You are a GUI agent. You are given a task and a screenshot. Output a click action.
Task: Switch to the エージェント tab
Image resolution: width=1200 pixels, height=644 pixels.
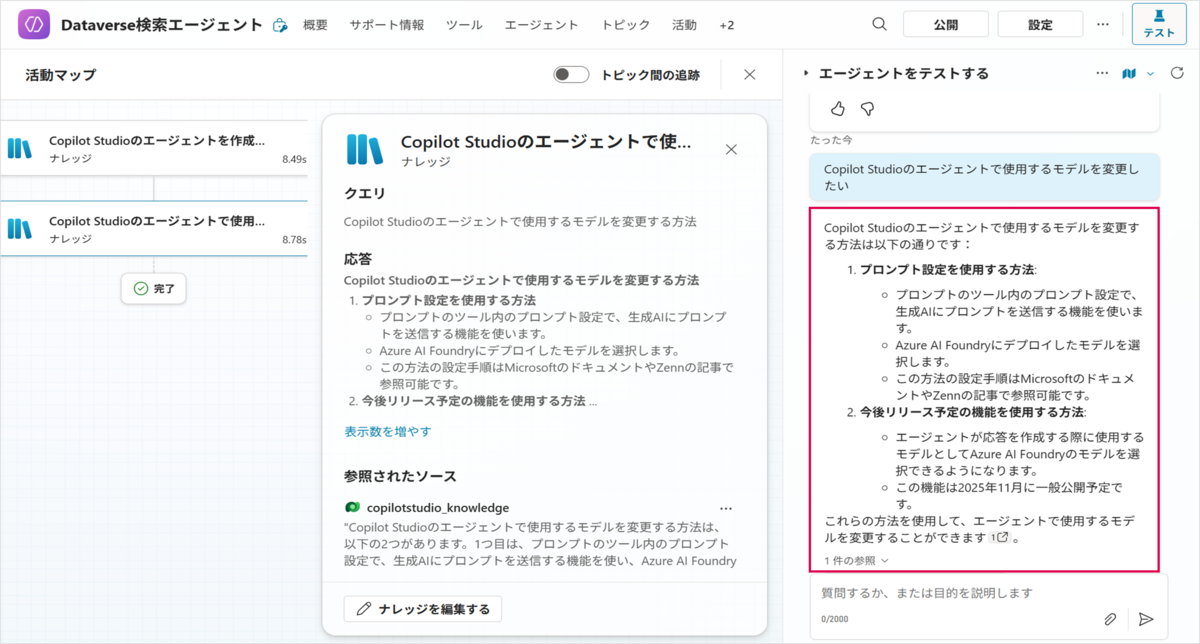tap(541, 25)
